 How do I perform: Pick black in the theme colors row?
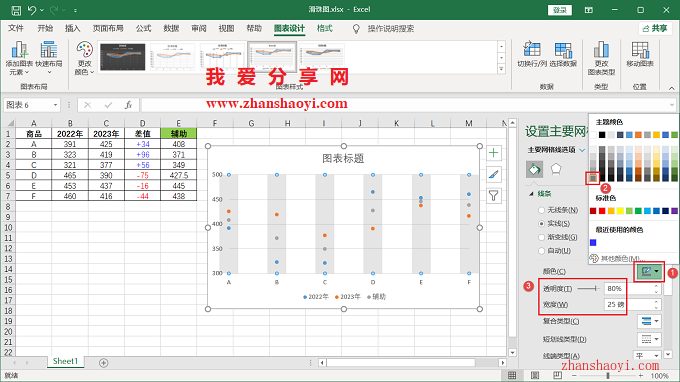[x=602, y=135]
